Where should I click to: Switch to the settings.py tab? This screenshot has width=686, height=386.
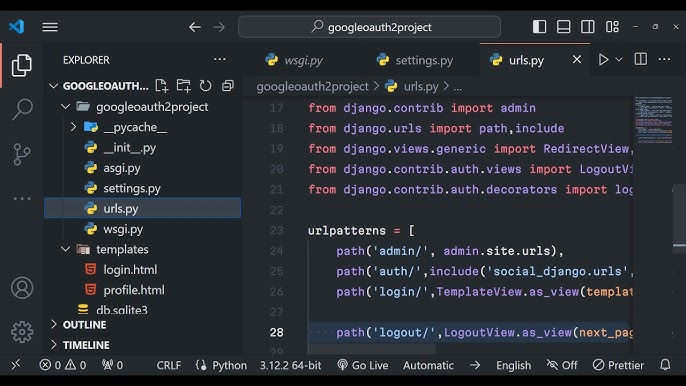415,60
